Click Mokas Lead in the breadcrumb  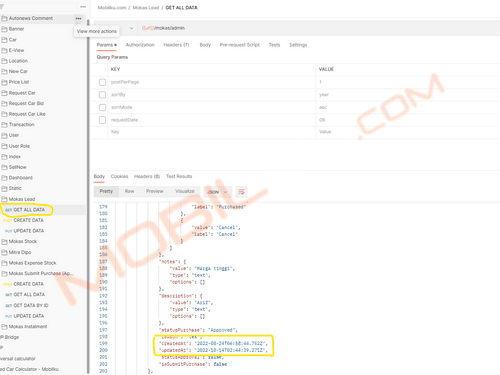click(x=146, y=8)
